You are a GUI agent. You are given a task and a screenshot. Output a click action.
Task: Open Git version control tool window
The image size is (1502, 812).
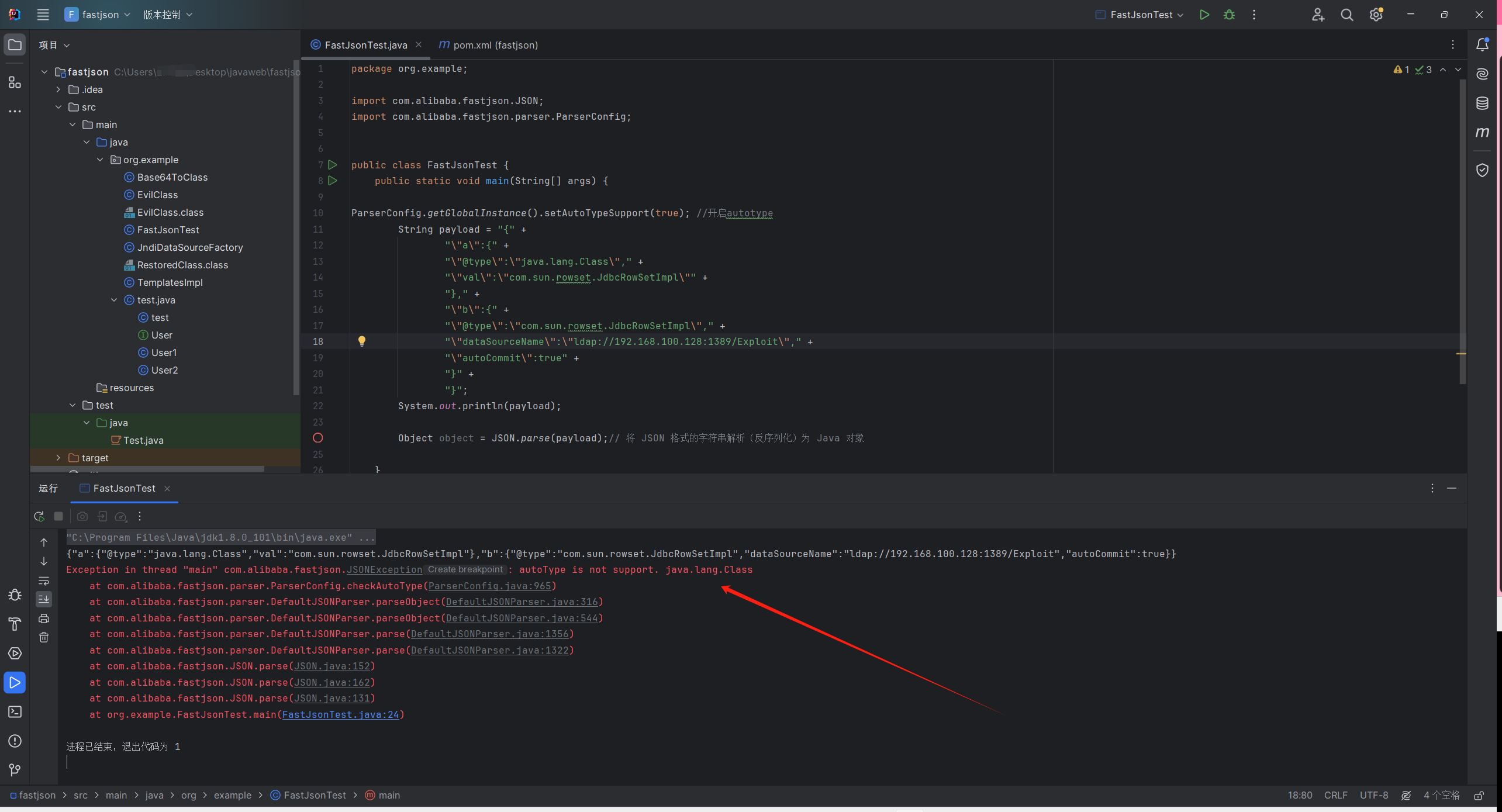pos(15,770)
